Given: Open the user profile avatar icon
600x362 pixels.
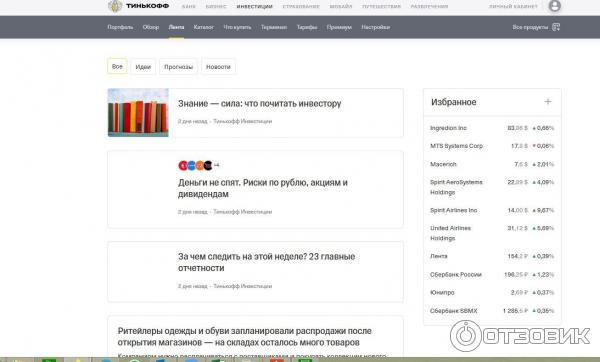Looking at the screenshot, I should (x=554, y=6).
